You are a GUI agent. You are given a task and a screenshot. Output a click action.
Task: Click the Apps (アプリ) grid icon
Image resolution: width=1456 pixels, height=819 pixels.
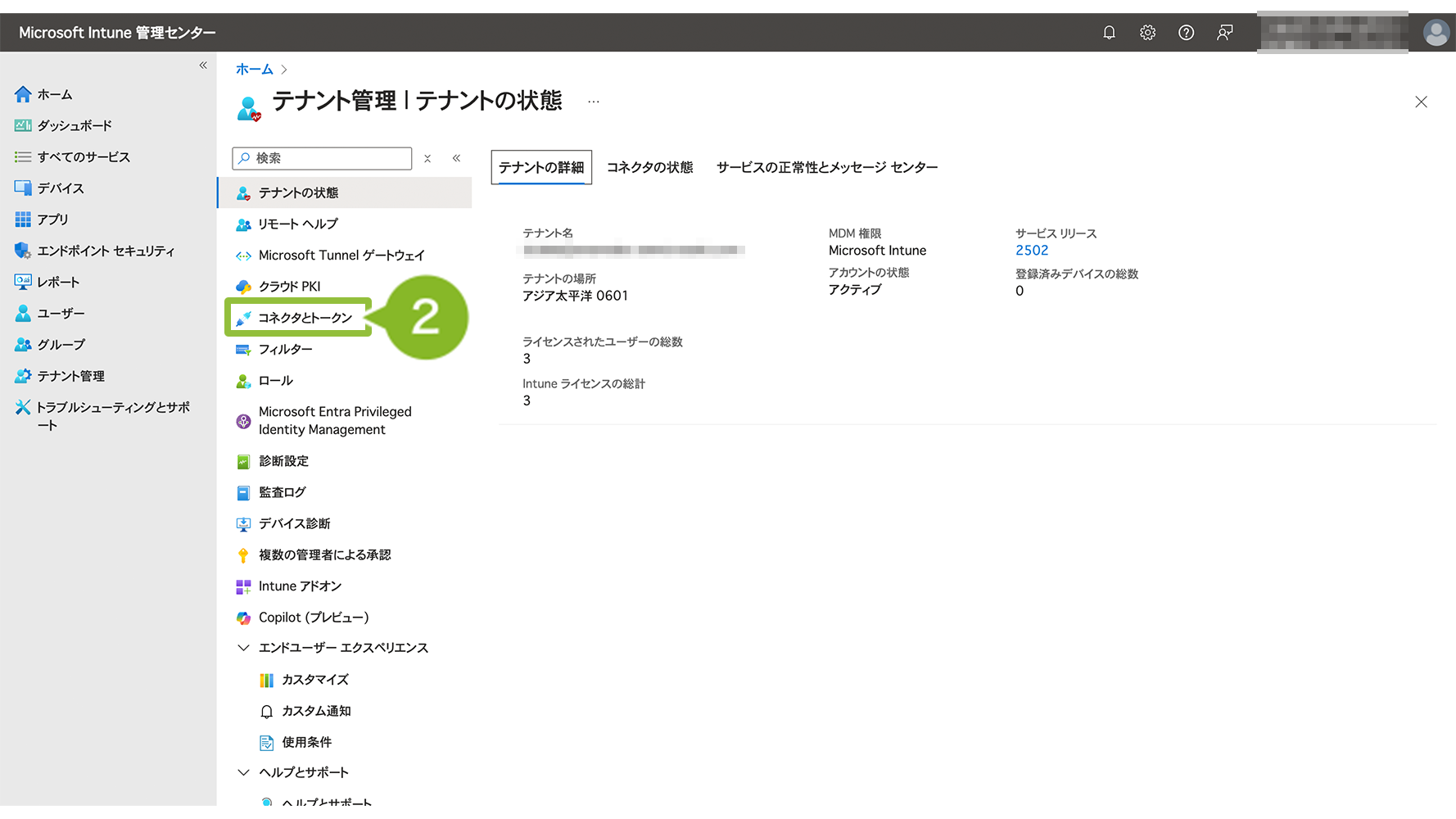click(23, 219)
